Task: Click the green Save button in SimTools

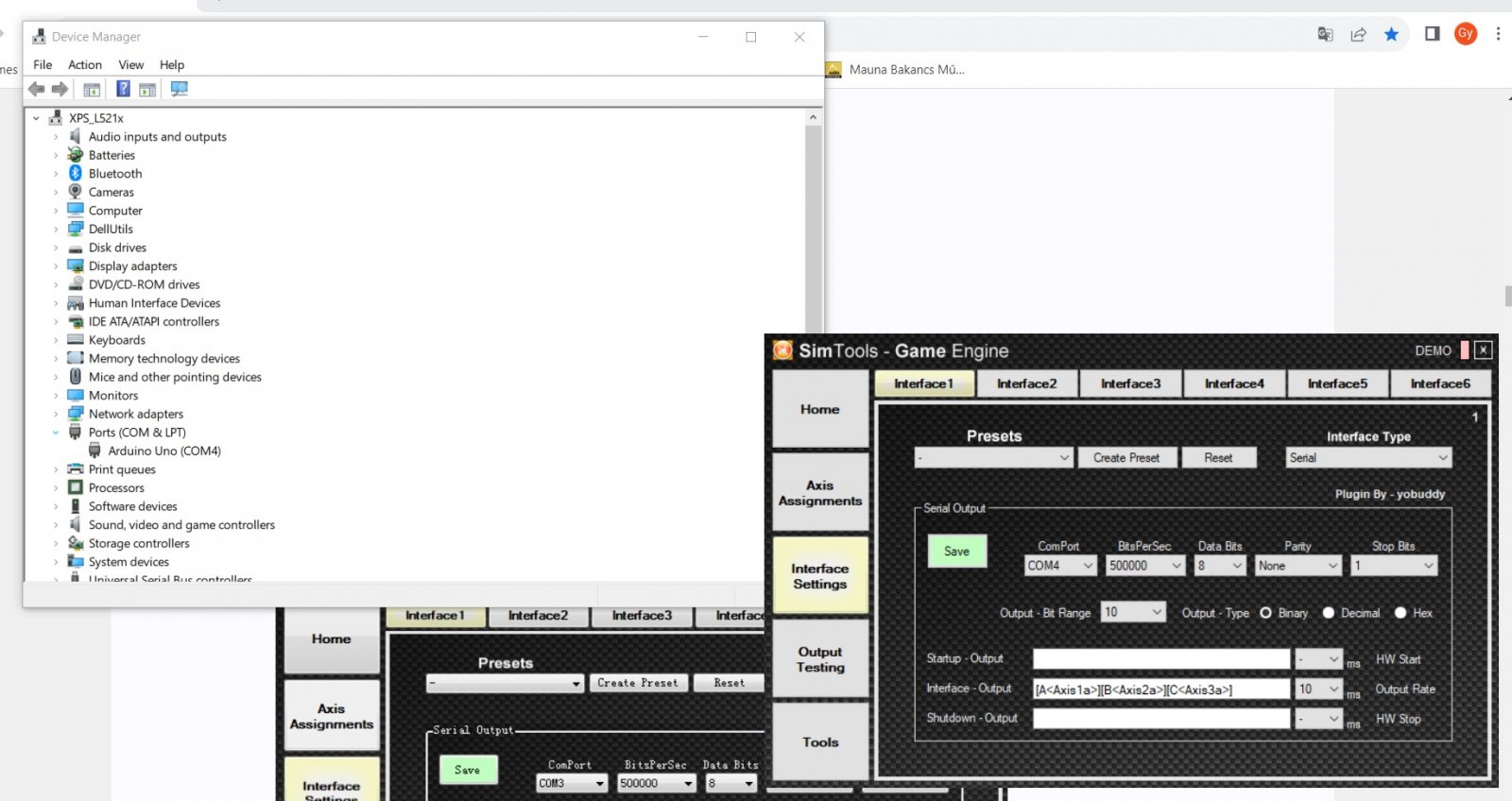Action: [x=956, y=552]
